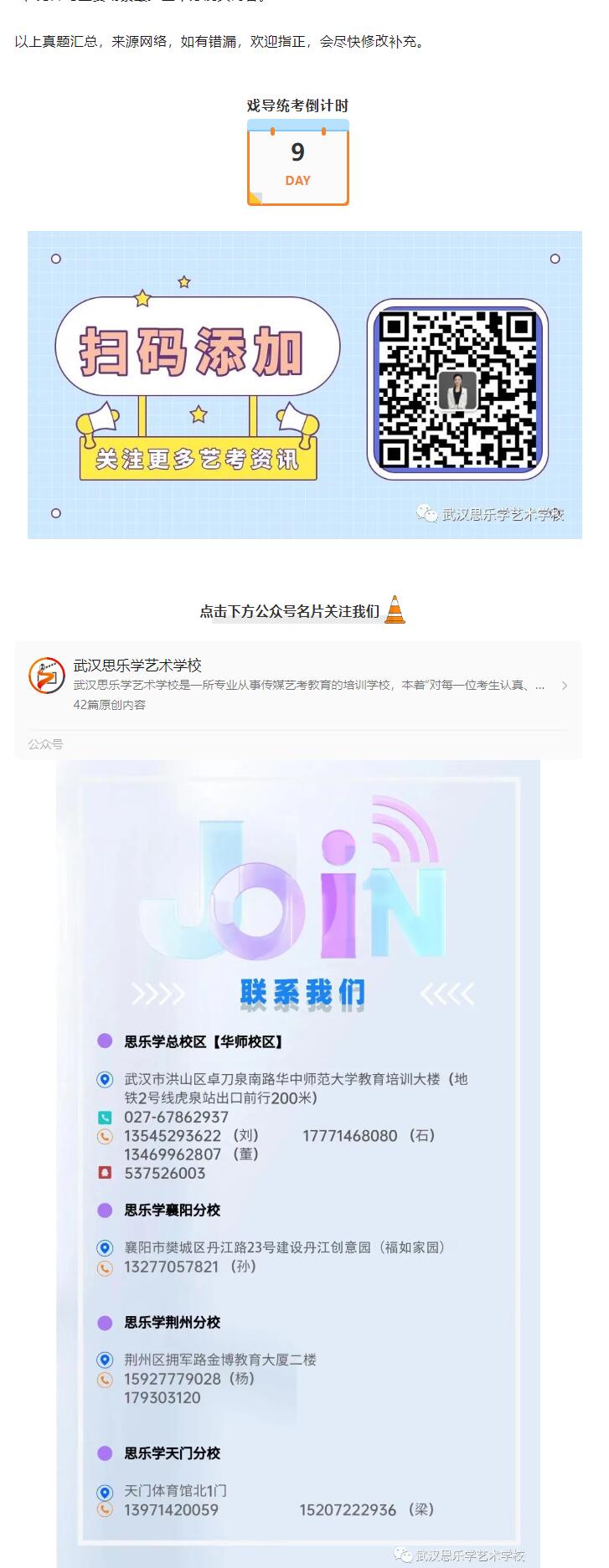Click the purple bullet beside 思乐学荆州分校

pyautogui.click(x=105, y=1323)
